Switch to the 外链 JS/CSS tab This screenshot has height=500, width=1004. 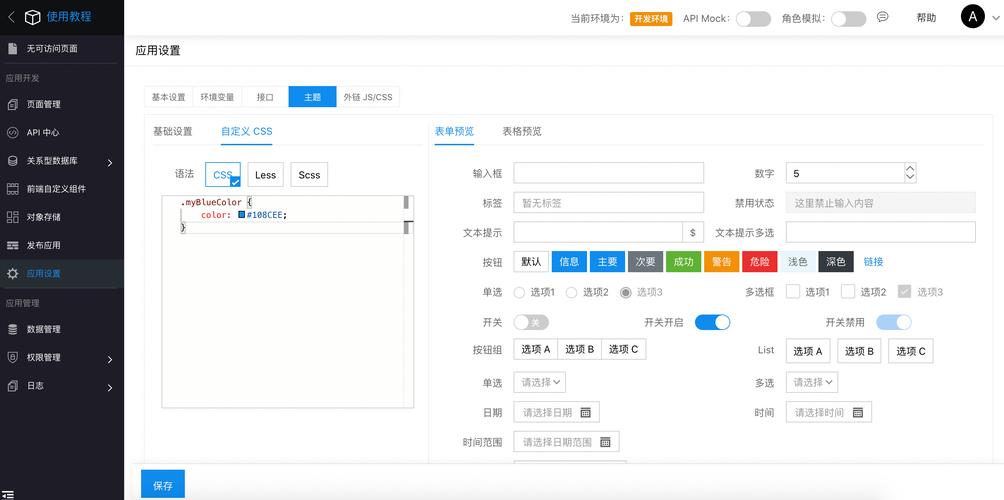(x=368, y=97)
